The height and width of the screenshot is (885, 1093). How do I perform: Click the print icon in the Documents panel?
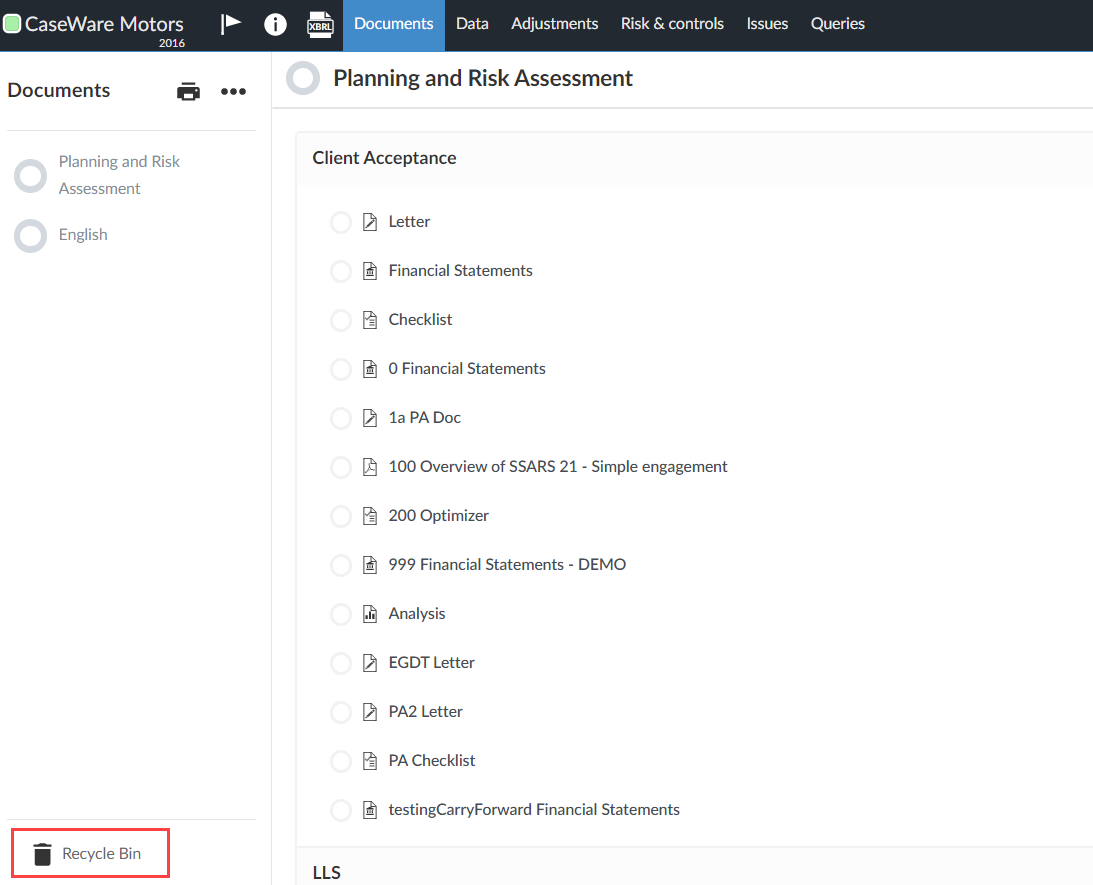(x=188, y=90)
